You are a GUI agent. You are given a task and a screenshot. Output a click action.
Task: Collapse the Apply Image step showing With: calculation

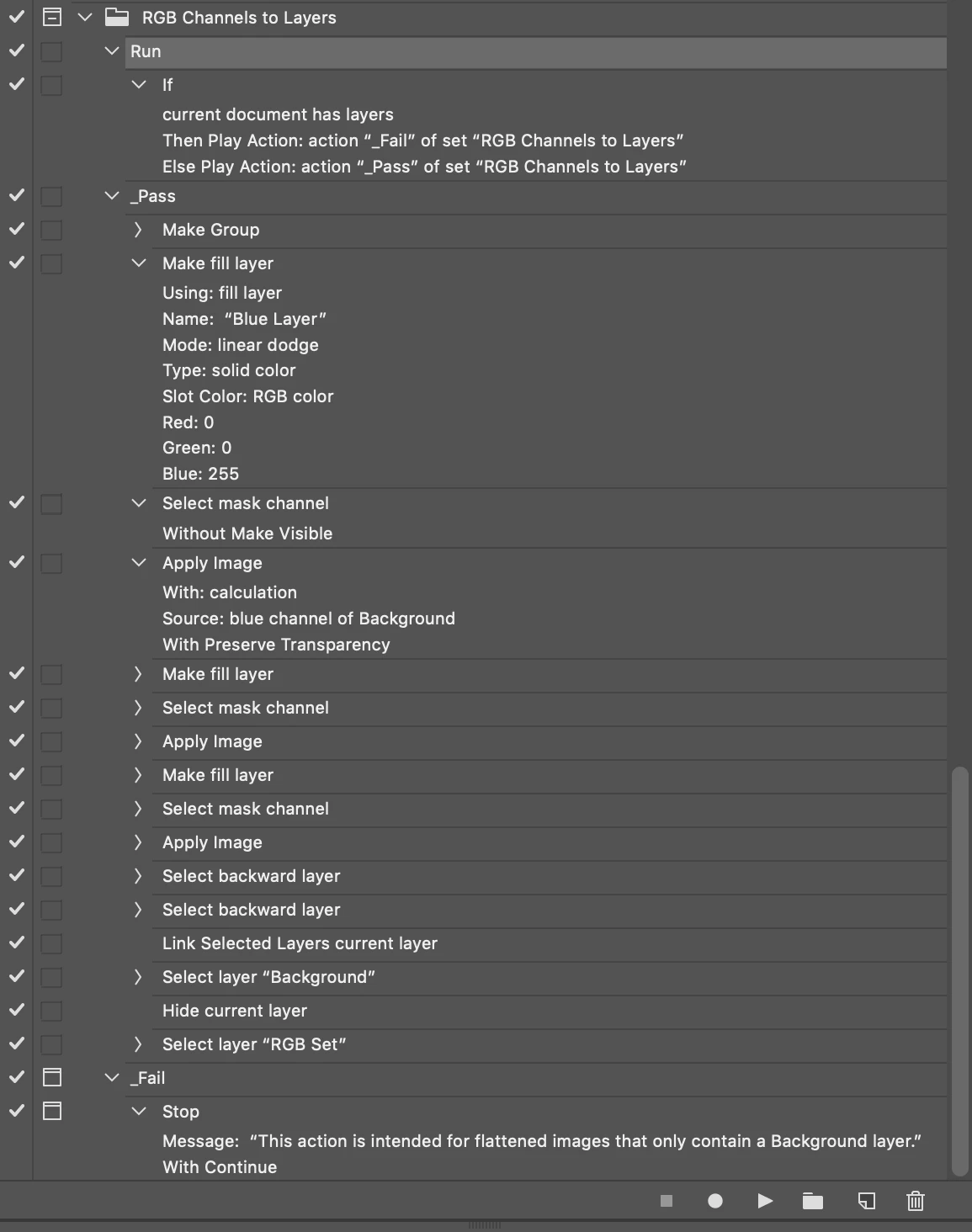click(139, 562)
